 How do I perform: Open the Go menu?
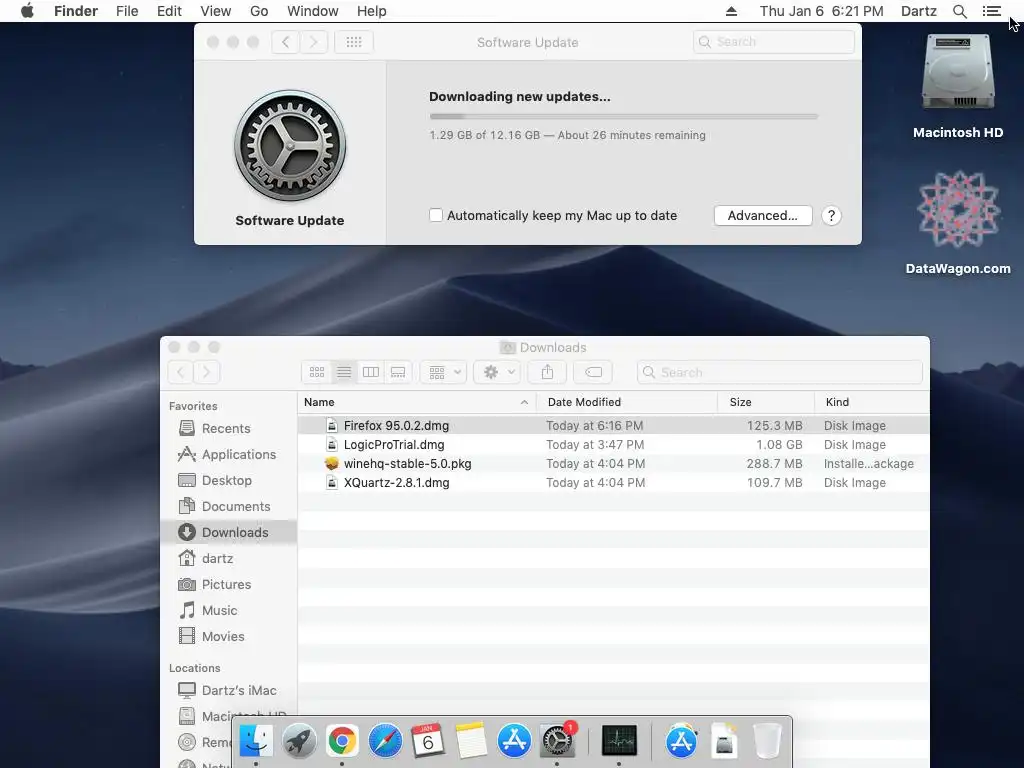(259, 11)
